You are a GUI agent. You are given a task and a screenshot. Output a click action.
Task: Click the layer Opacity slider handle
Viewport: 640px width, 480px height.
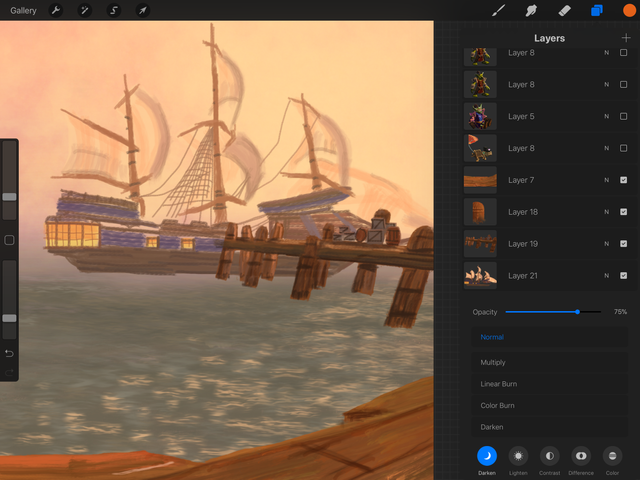tap(577, 312)
